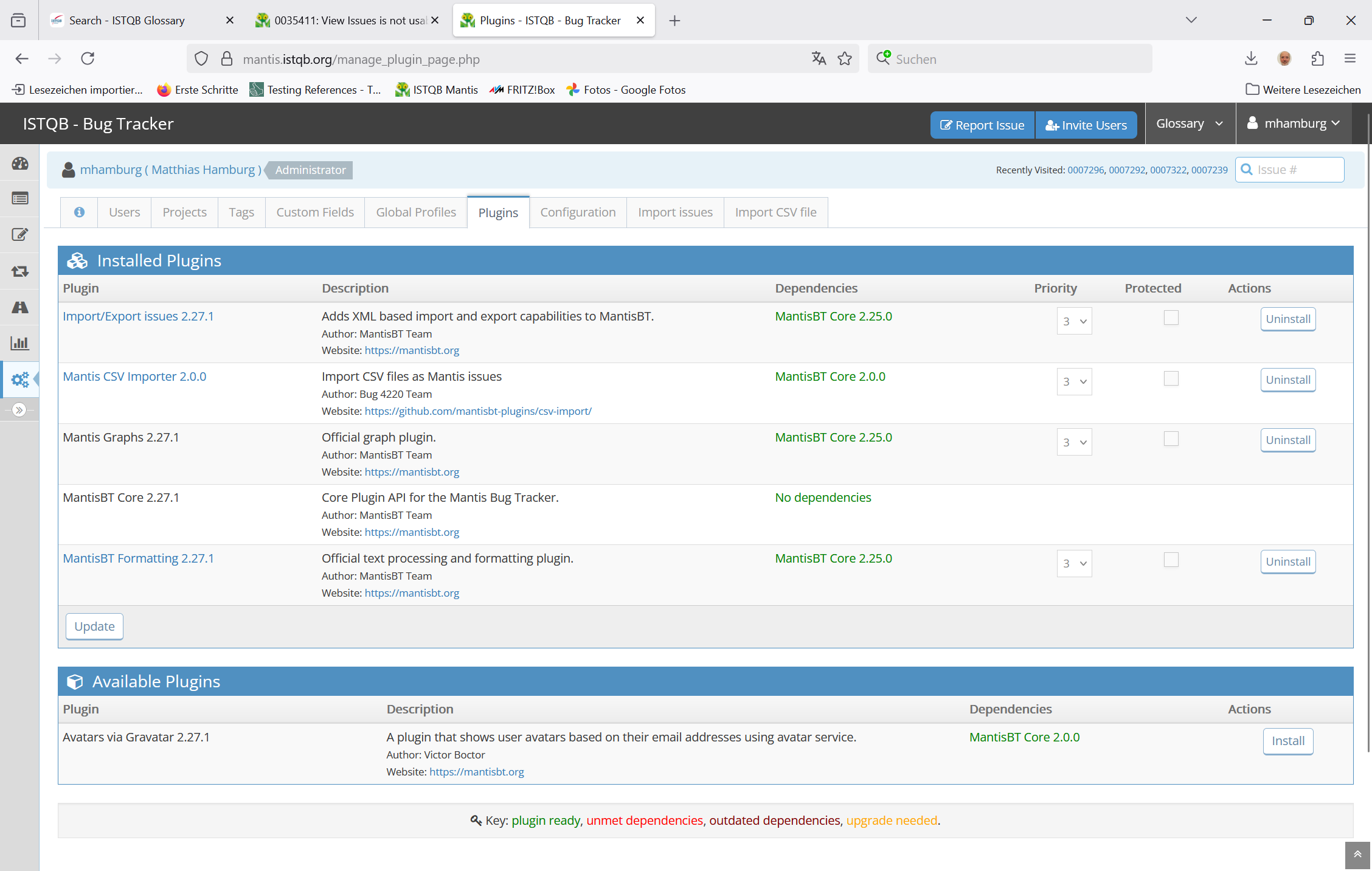Screen dimensions: 1372x871
Task: Open the dashboard icon in sidebar
Action: (20, 163)
